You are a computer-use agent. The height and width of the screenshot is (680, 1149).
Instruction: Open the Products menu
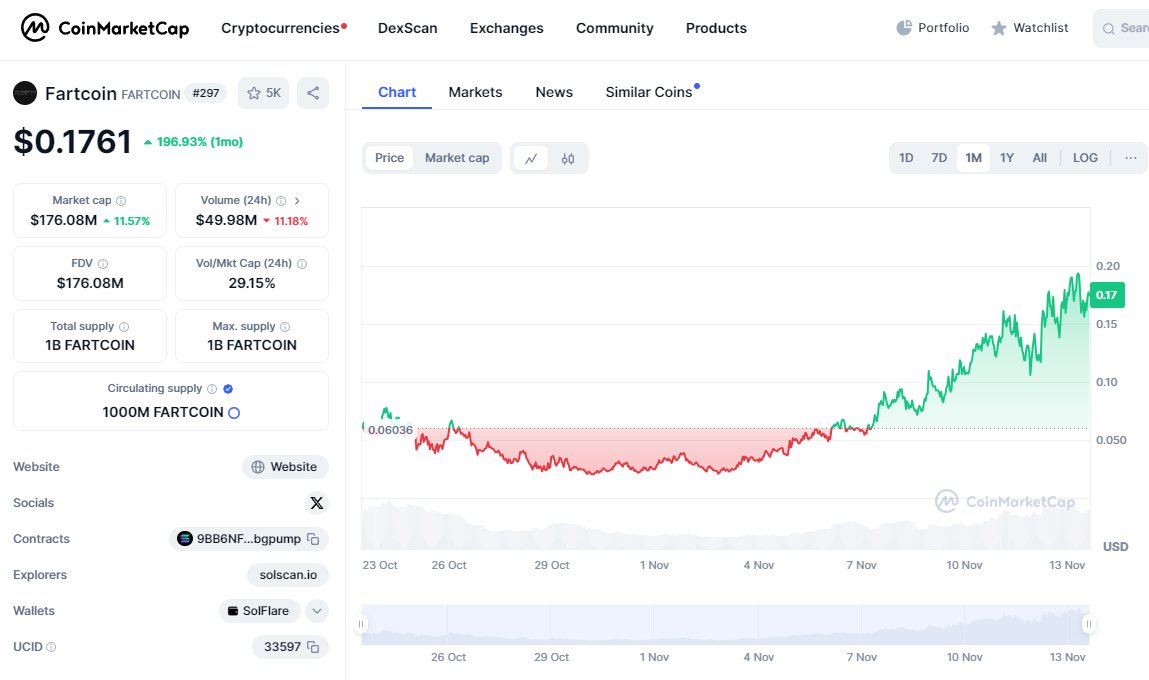pyautogui.click(x=716, y=28)
